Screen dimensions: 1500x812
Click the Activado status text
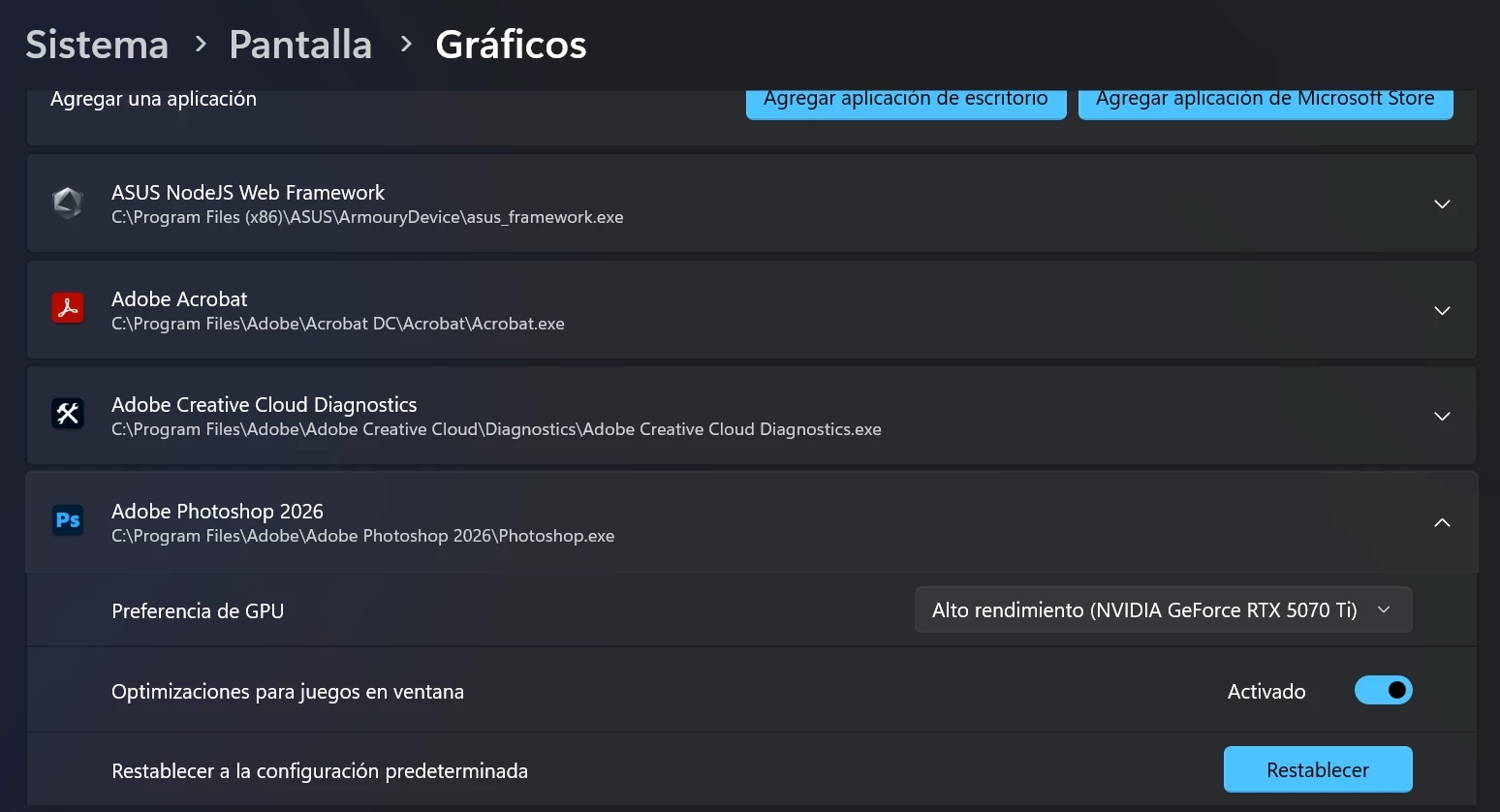1266,691
